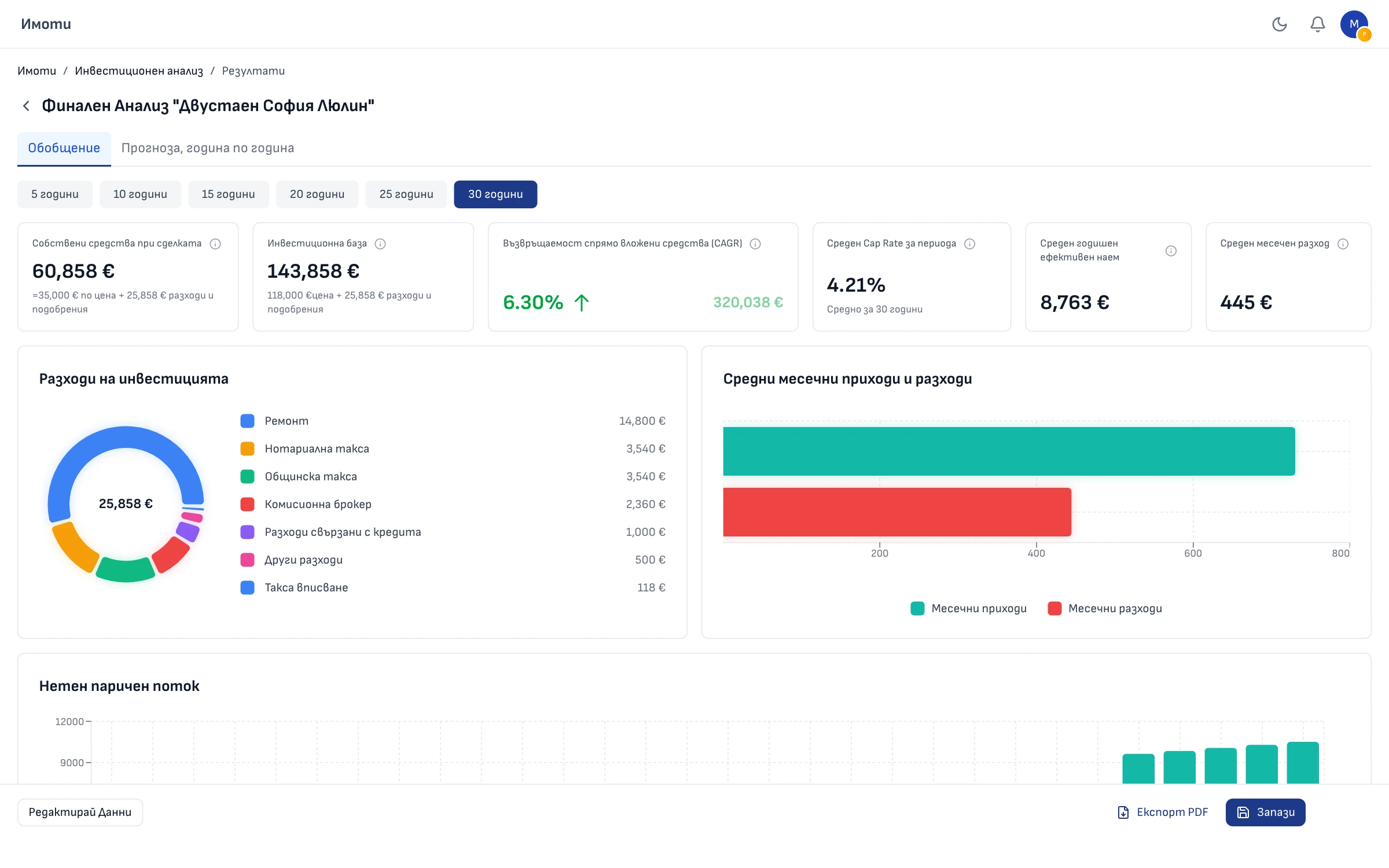
Task: Click the orange Нотариална такса swatch
Action: click(247, 448)
